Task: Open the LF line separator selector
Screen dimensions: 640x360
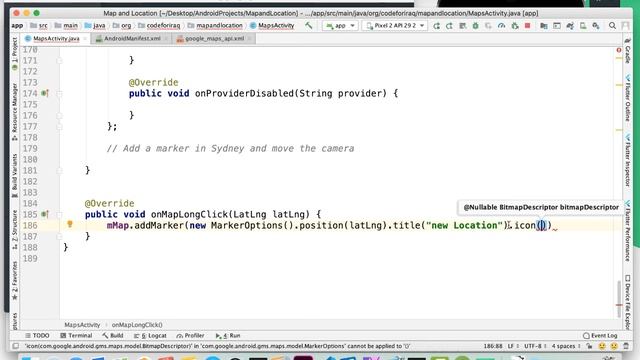Action: (x=513, y=346)
